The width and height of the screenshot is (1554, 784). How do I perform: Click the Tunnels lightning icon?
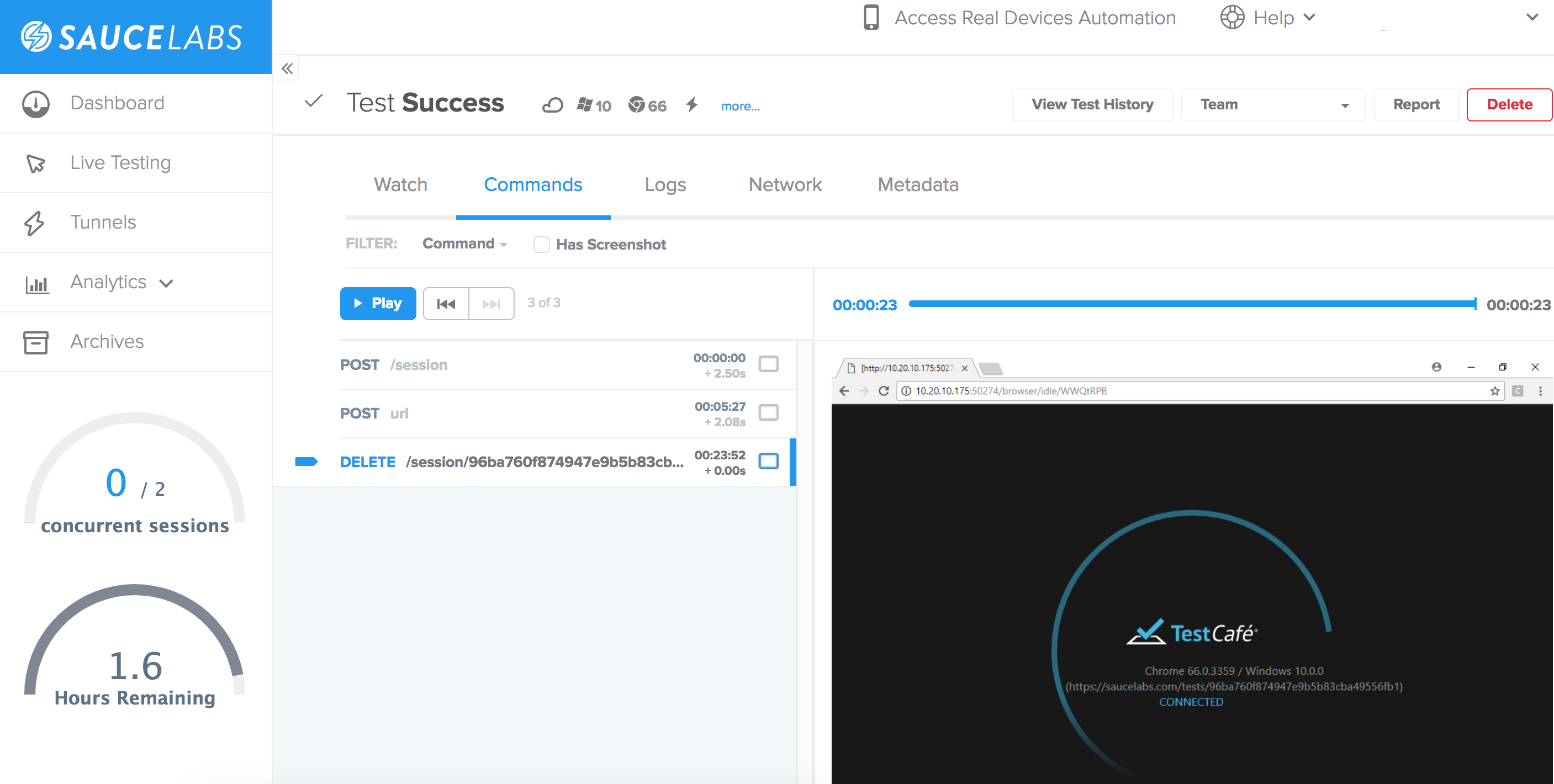tap(34, 223)
